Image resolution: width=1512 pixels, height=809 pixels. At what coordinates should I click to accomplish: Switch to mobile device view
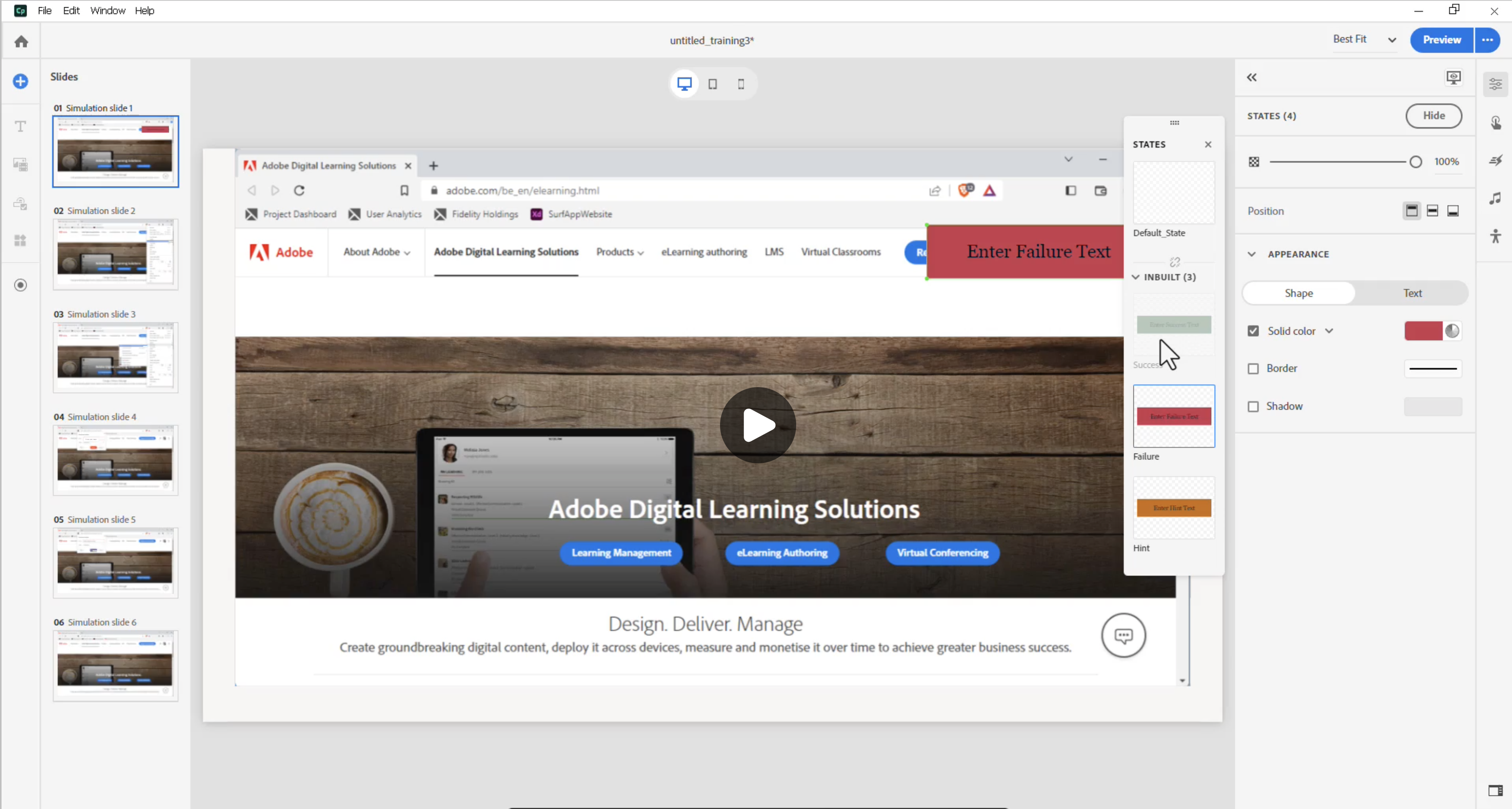coord(741,84)
